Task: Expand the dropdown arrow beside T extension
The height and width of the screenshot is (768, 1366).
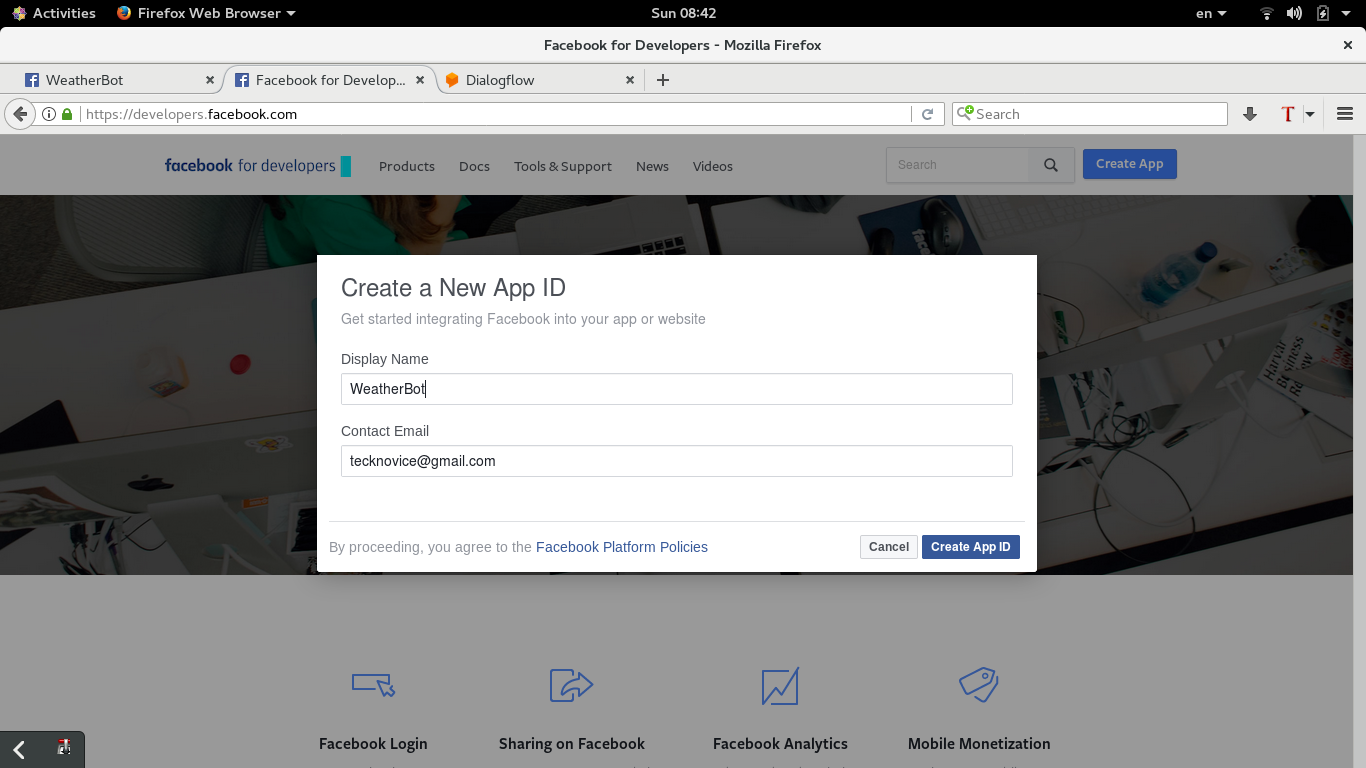Action: tap(1309, 114)
